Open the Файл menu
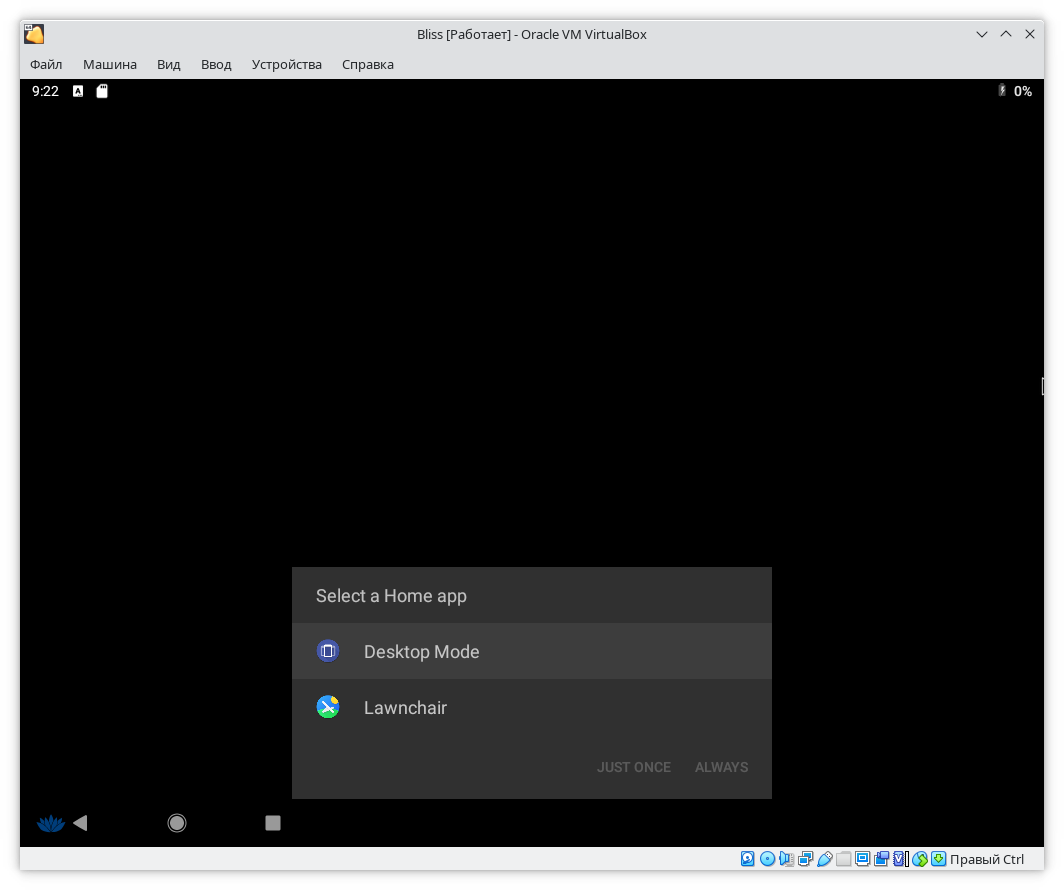This screenshot has width=1064, height=890. coord(46,64)
